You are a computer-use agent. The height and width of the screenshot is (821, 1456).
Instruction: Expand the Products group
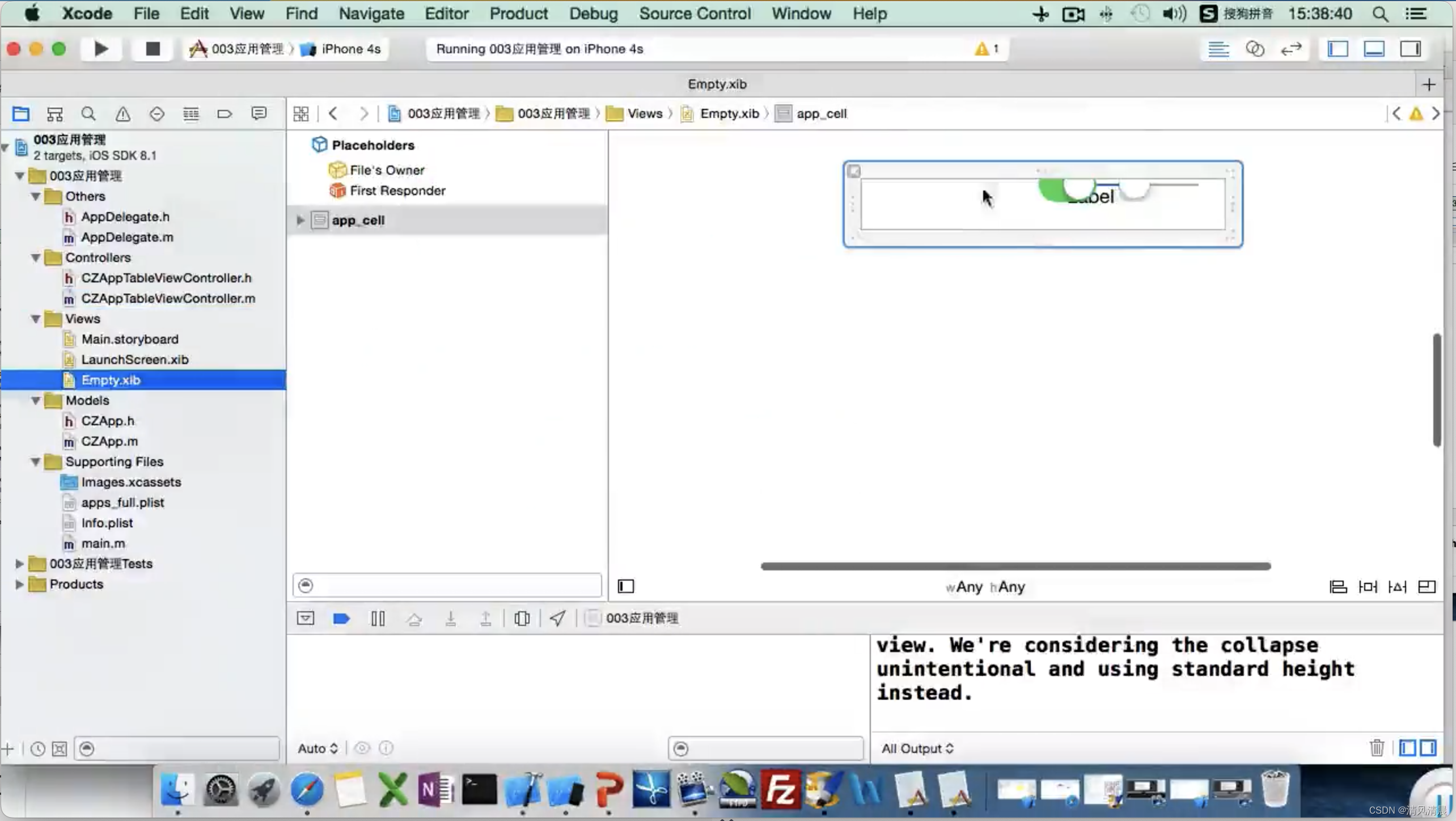coord(19,584)
